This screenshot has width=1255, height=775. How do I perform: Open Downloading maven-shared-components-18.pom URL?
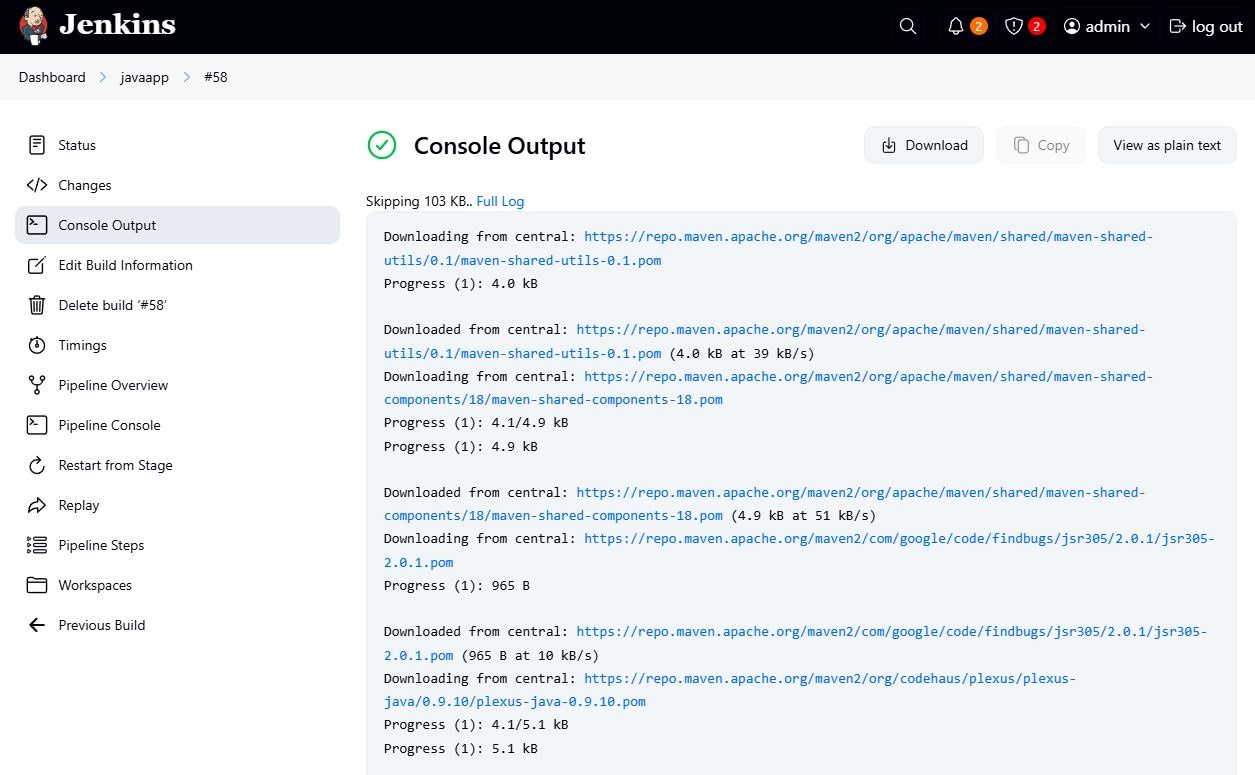(x=768, y=388)
